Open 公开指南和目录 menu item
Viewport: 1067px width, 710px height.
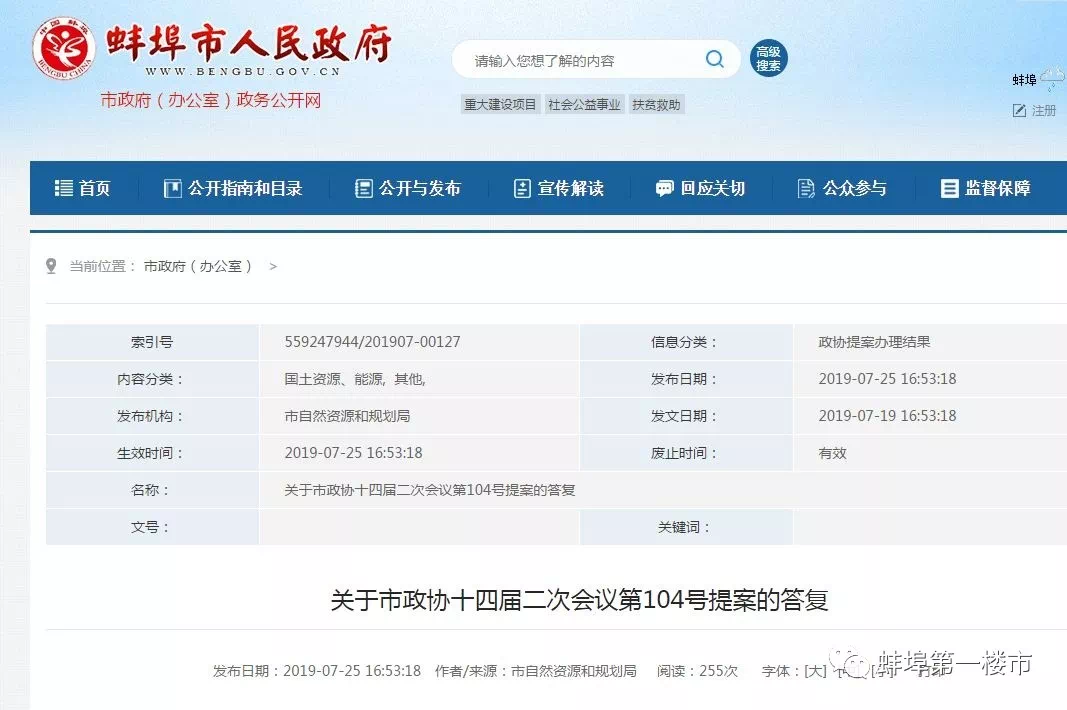[x=245, y=188]
